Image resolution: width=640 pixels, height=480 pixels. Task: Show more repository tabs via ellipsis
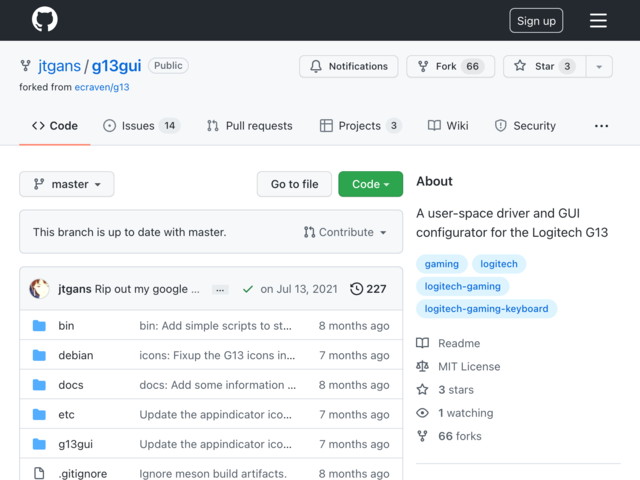pyautogui.click(x=601, y=126)
